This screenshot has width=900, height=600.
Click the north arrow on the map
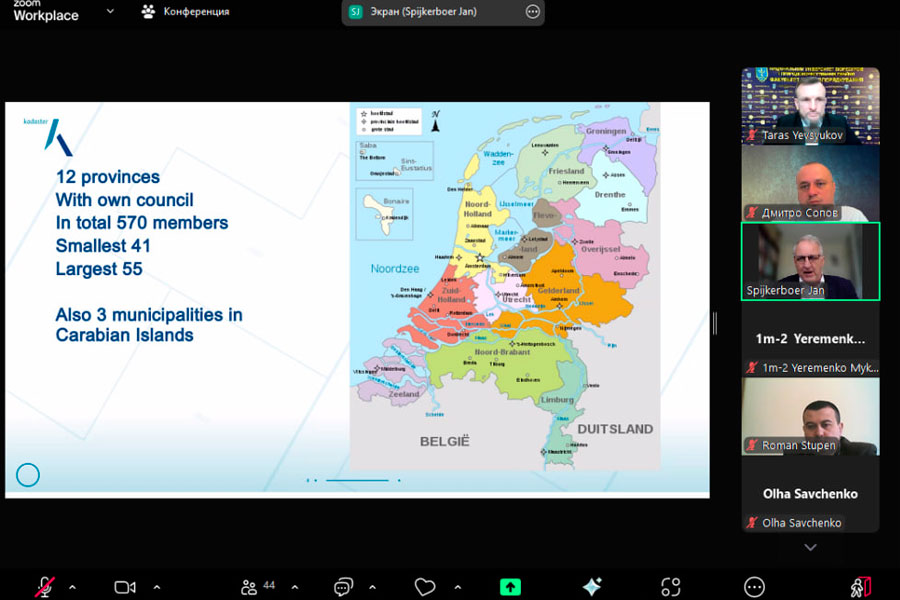click(x=436, y=121)
